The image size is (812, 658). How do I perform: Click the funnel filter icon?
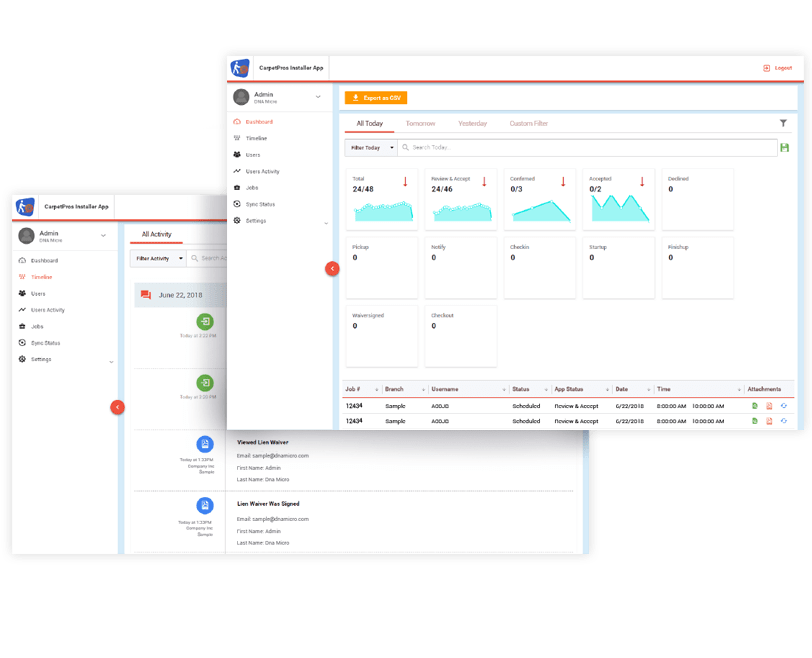click(783, 123)
